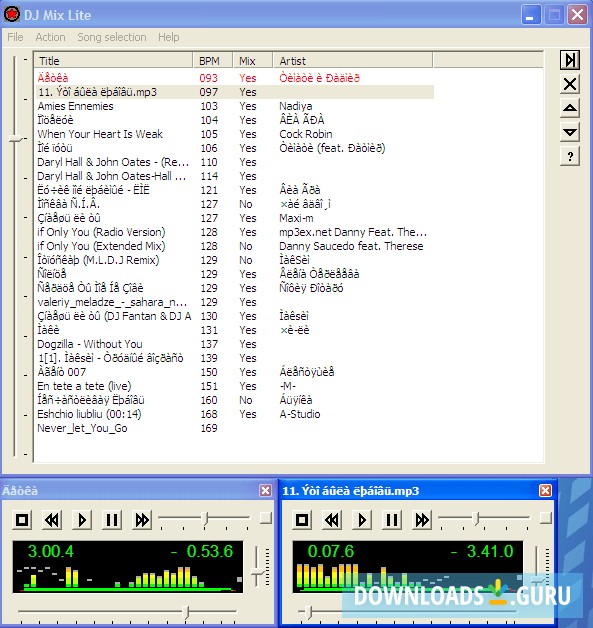
Task: Click the left deck elapsed time 3.00.4 display
Action: [x=50, y=552]
